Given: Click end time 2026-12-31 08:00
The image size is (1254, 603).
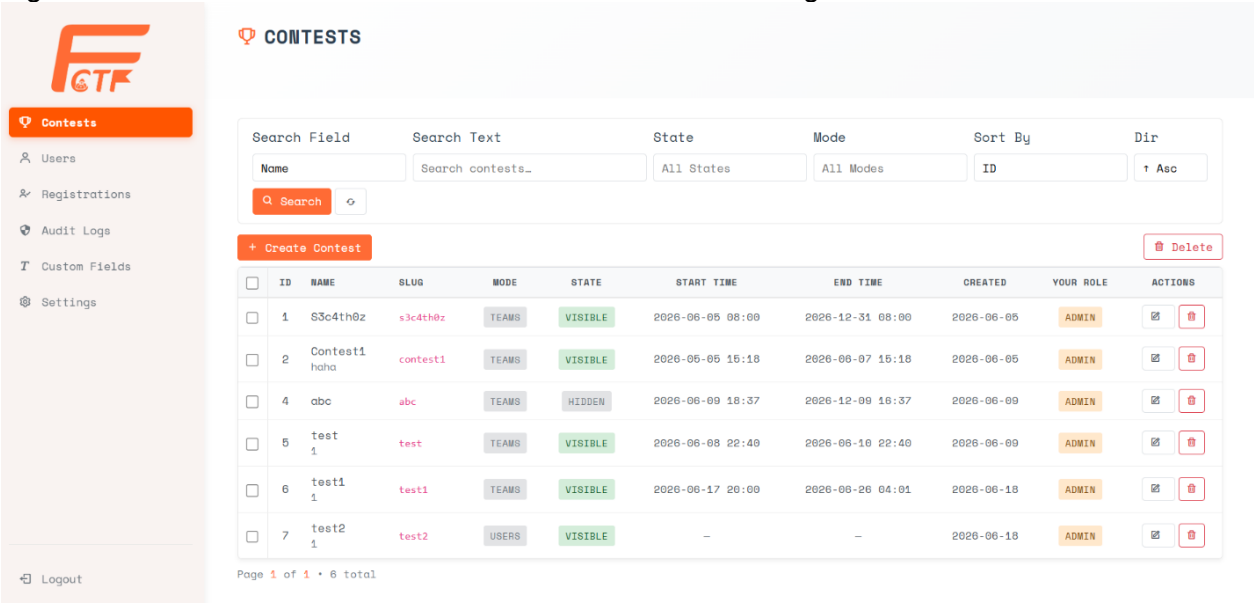Looking at the screenshot, I should [858, 317].
